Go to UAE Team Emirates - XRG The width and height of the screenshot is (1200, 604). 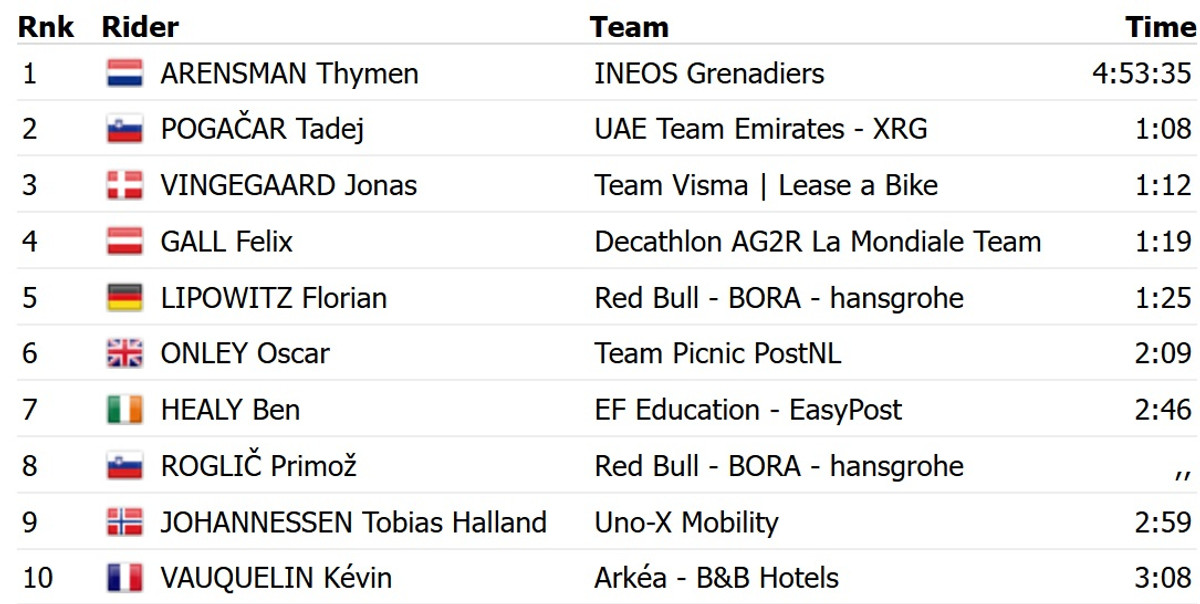760,130
